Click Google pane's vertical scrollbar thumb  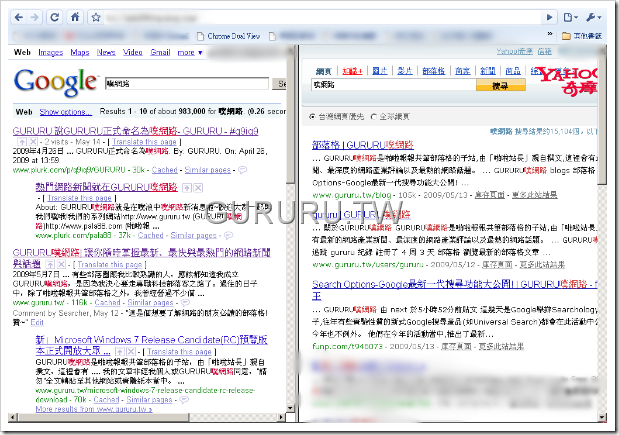coord(290,117)
